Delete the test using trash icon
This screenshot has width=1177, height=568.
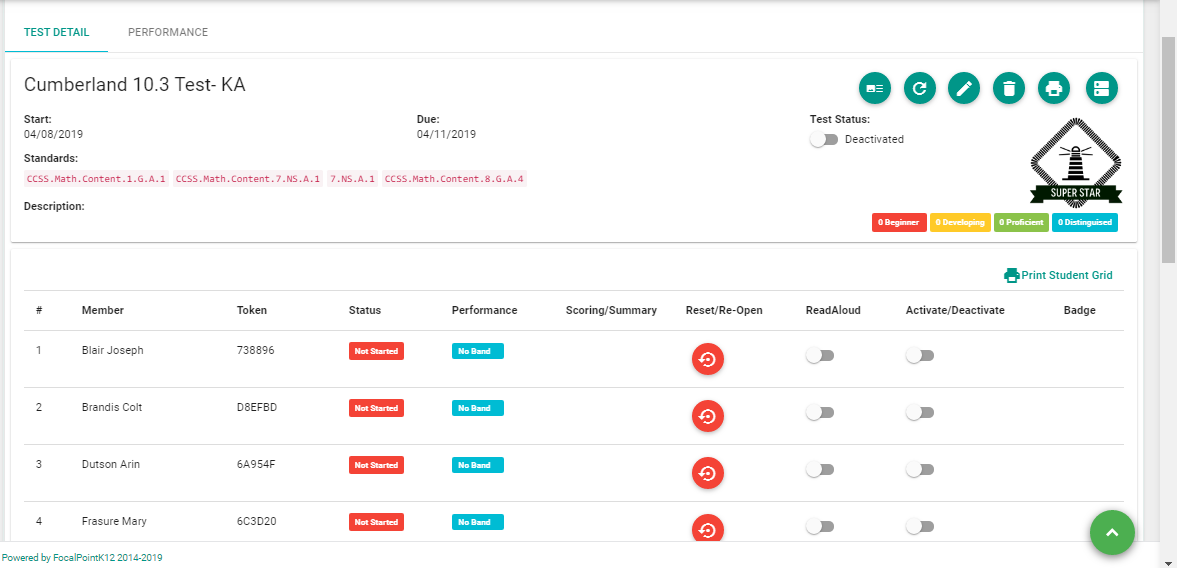click(1009, 89)
